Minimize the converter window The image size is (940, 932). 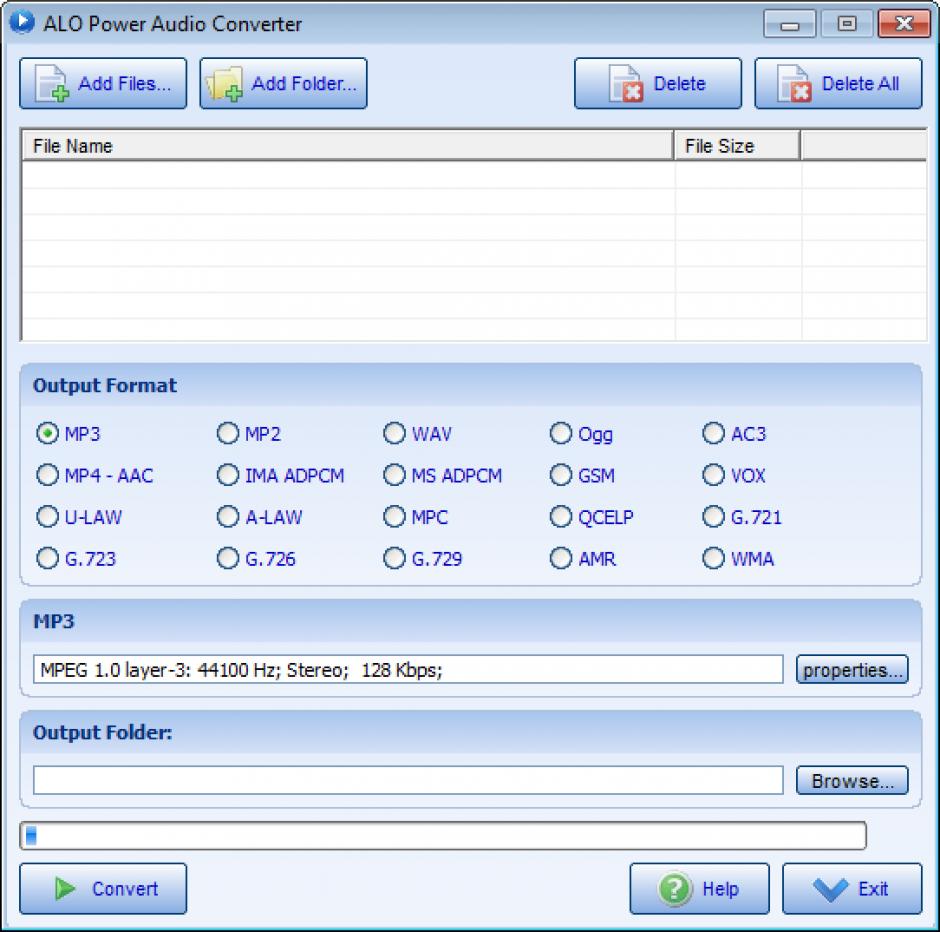pos(790,24)
